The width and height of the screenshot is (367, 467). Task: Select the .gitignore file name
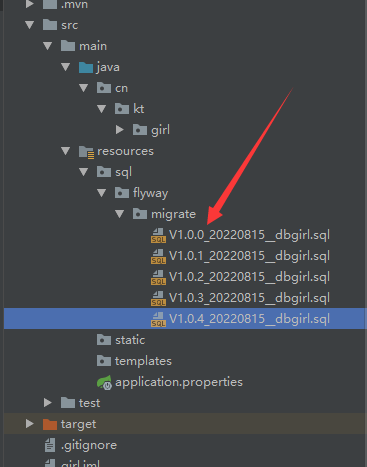click(89, 445)
